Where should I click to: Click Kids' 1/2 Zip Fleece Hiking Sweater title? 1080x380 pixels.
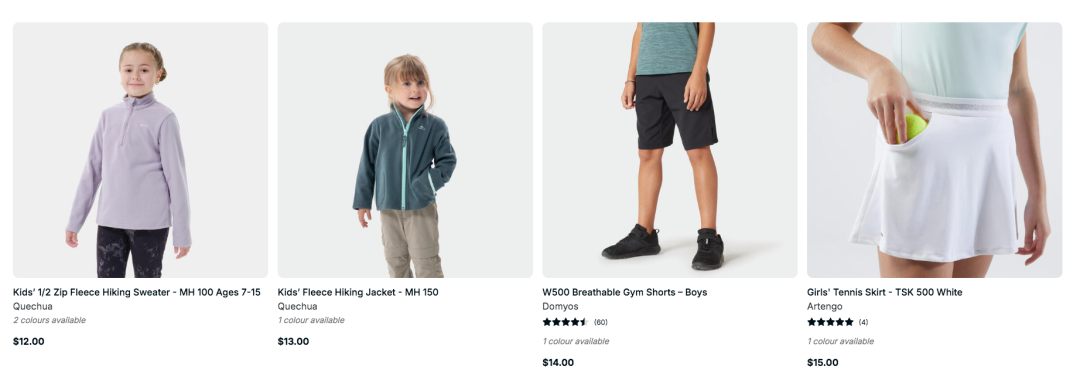pos(136,293)
